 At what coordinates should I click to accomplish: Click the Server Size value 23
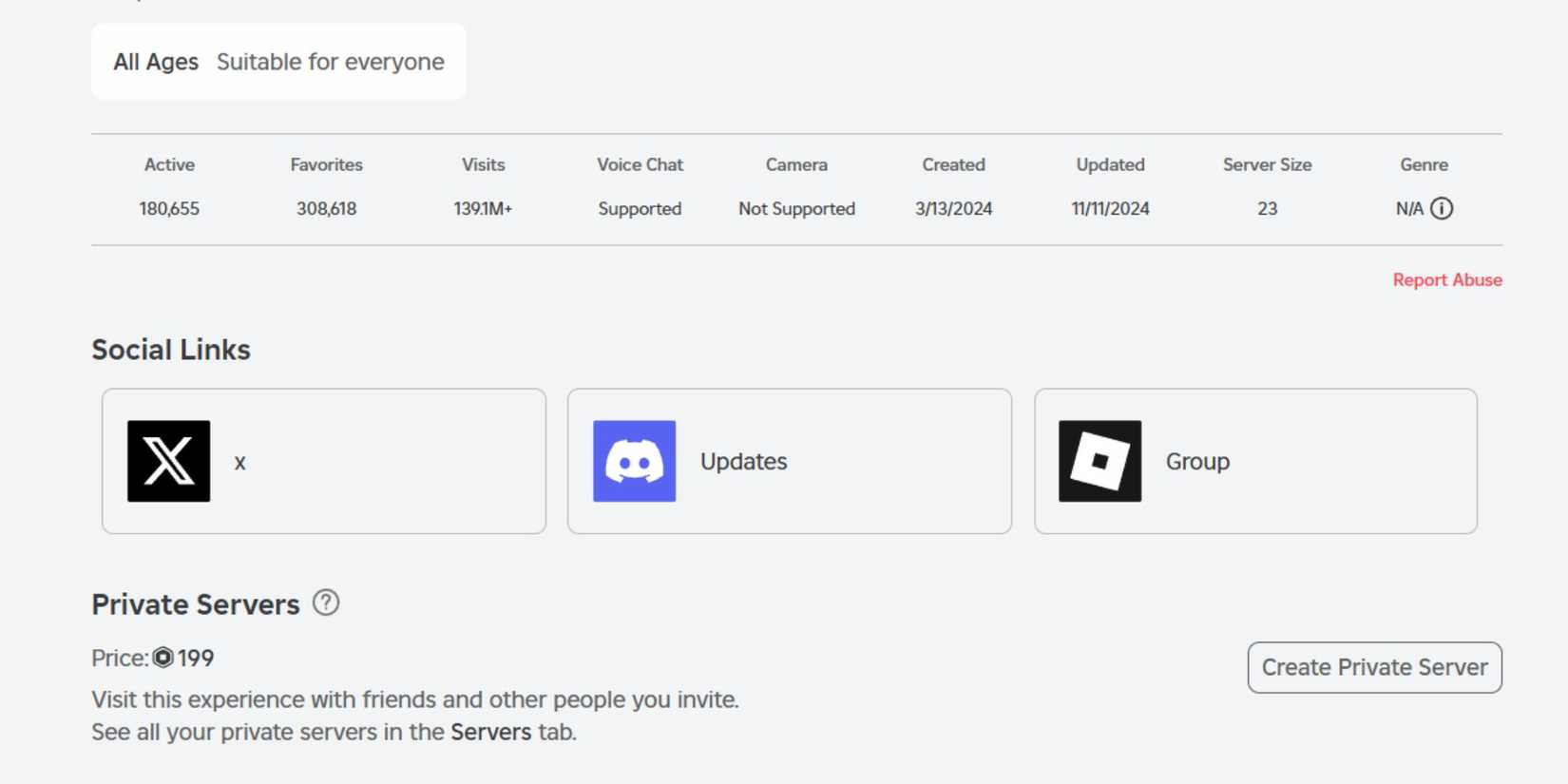point(1267,209)
